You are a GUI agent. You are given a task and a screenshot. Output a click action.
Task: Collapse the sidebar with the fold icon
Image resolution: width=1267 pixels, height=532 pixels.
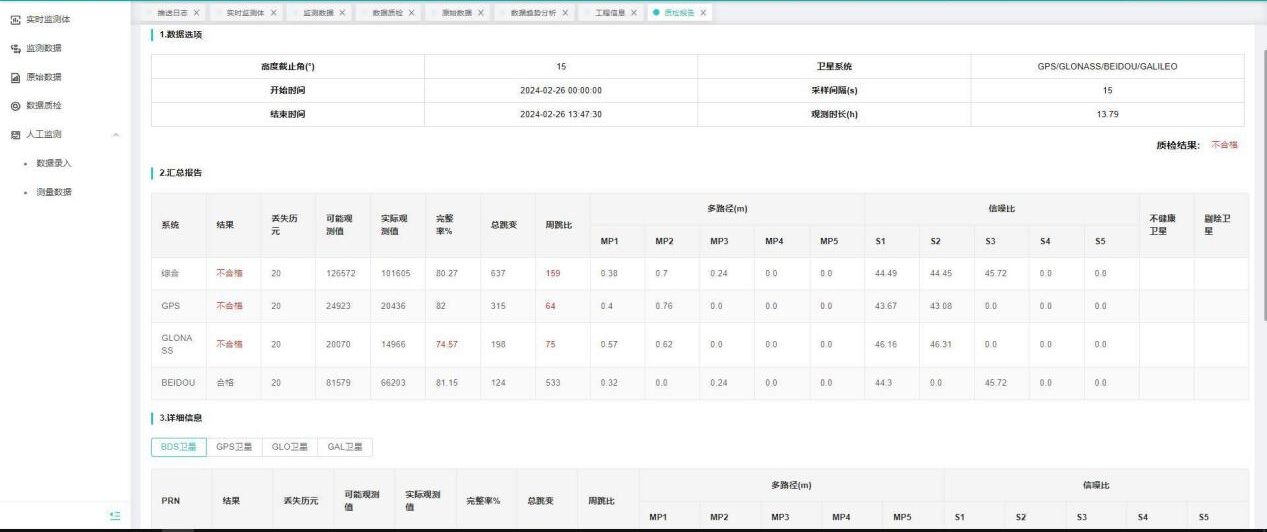(x=115, y=515)
